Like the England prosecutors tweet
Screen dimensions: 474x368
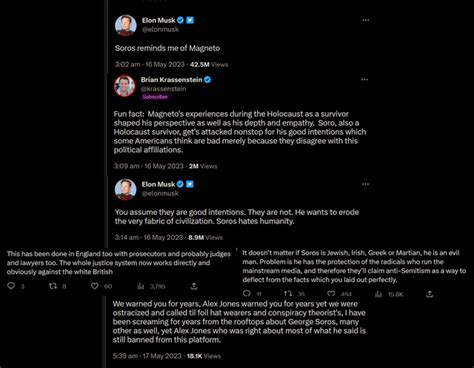[x=95, y=286]
